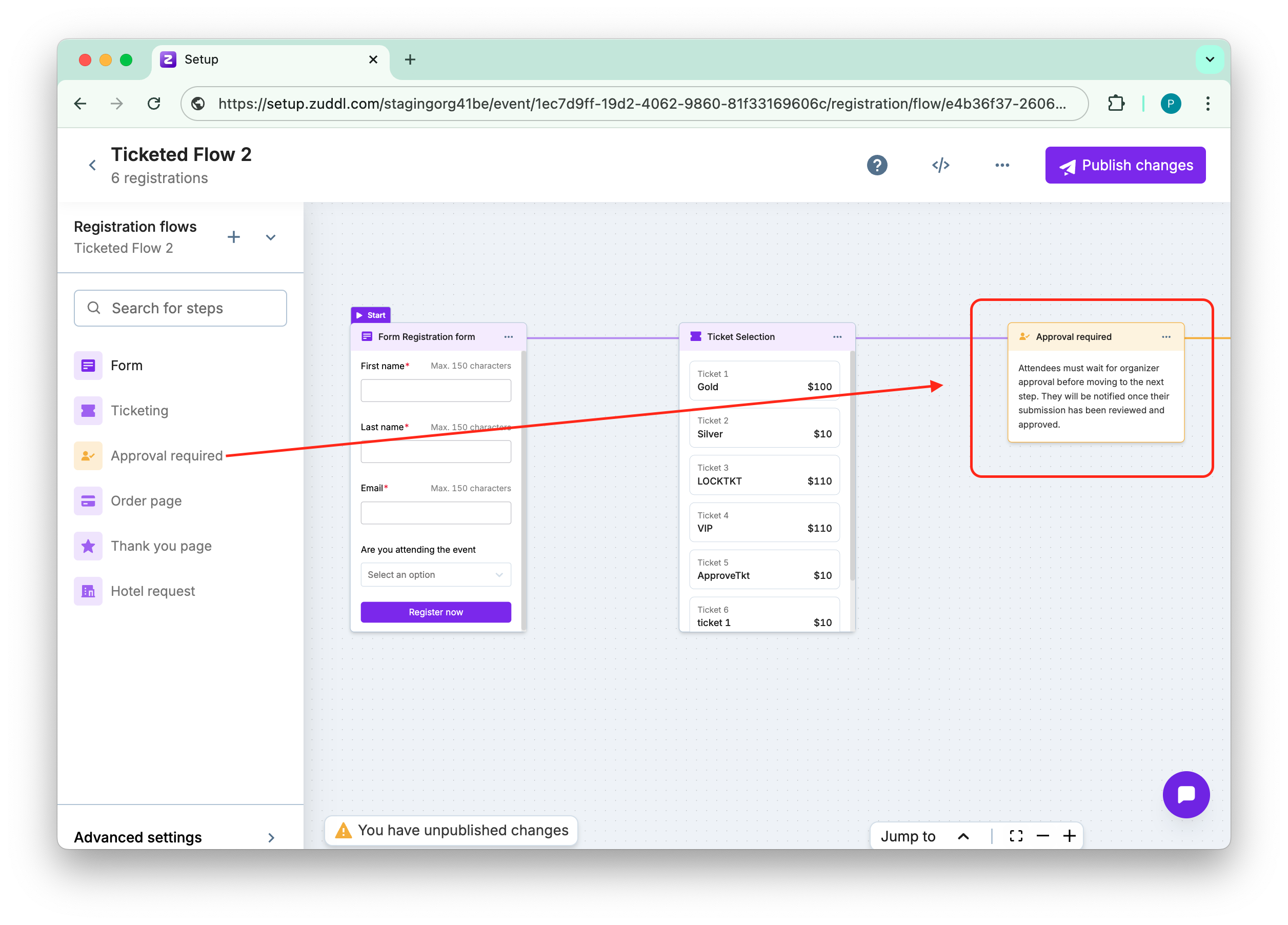Select the Ticketing step in sidebar
The width and height of the screenshot is (1288, 925).
[139, 411]
